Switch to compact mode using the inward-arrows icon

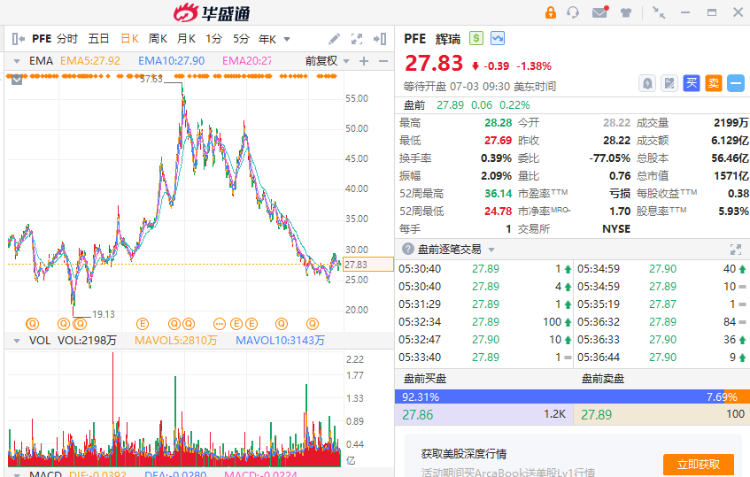(659, 13)
